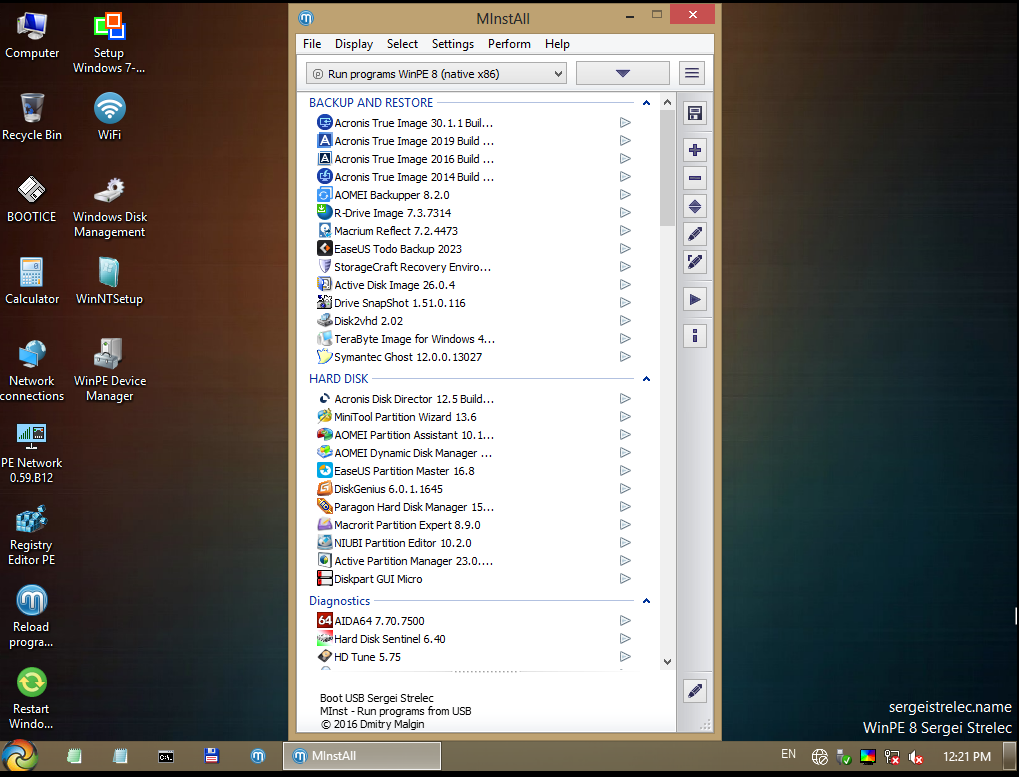Click the minus remove button in sidebar
The image size is (1019, 777).
coord(695,178)
